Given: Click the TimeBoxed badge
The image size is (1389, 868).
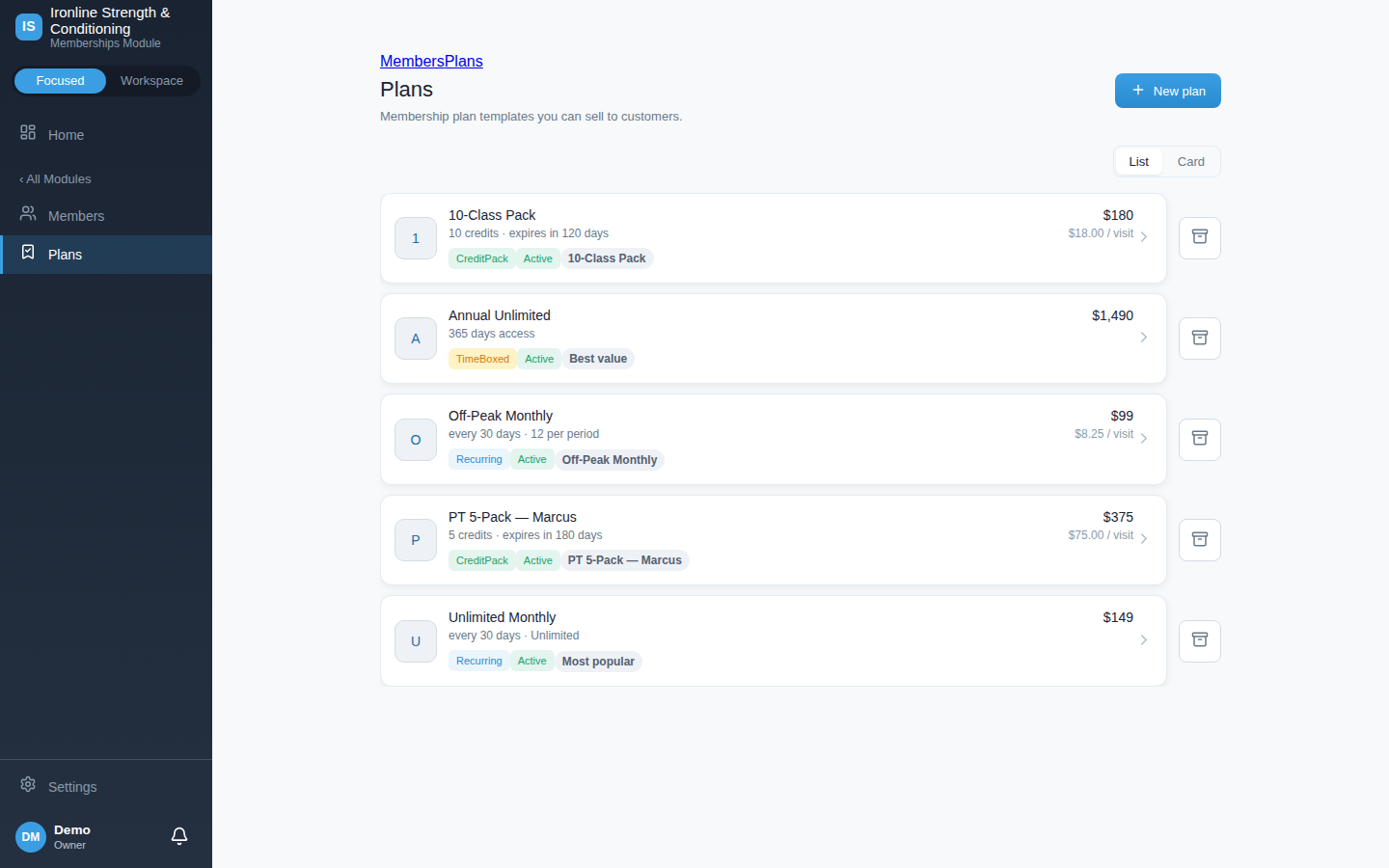Looking at the screenshot, I should click(482, 359).
